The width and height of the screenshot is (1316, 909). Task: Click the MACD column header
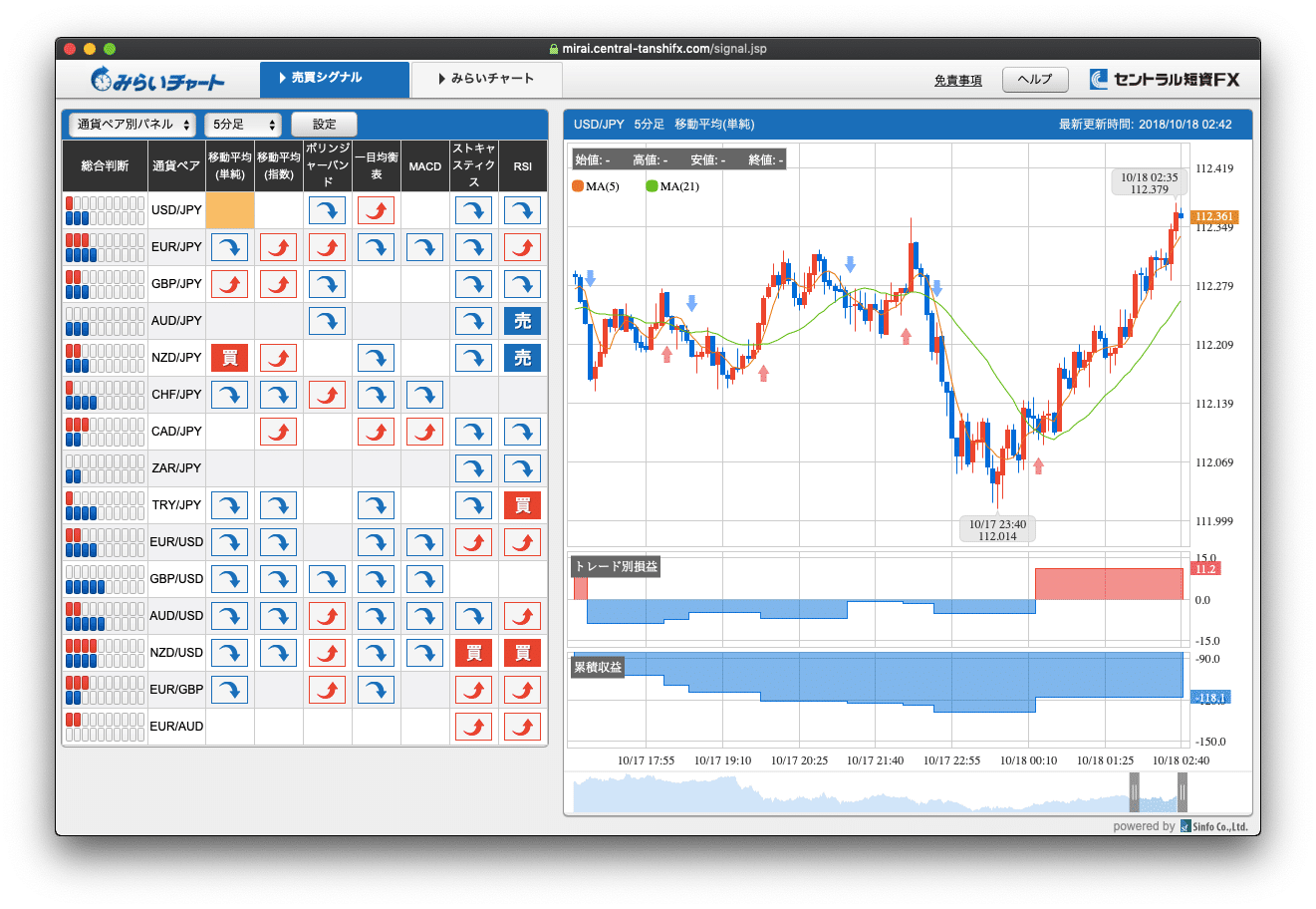pyautogui.click(x=424, y=166)
